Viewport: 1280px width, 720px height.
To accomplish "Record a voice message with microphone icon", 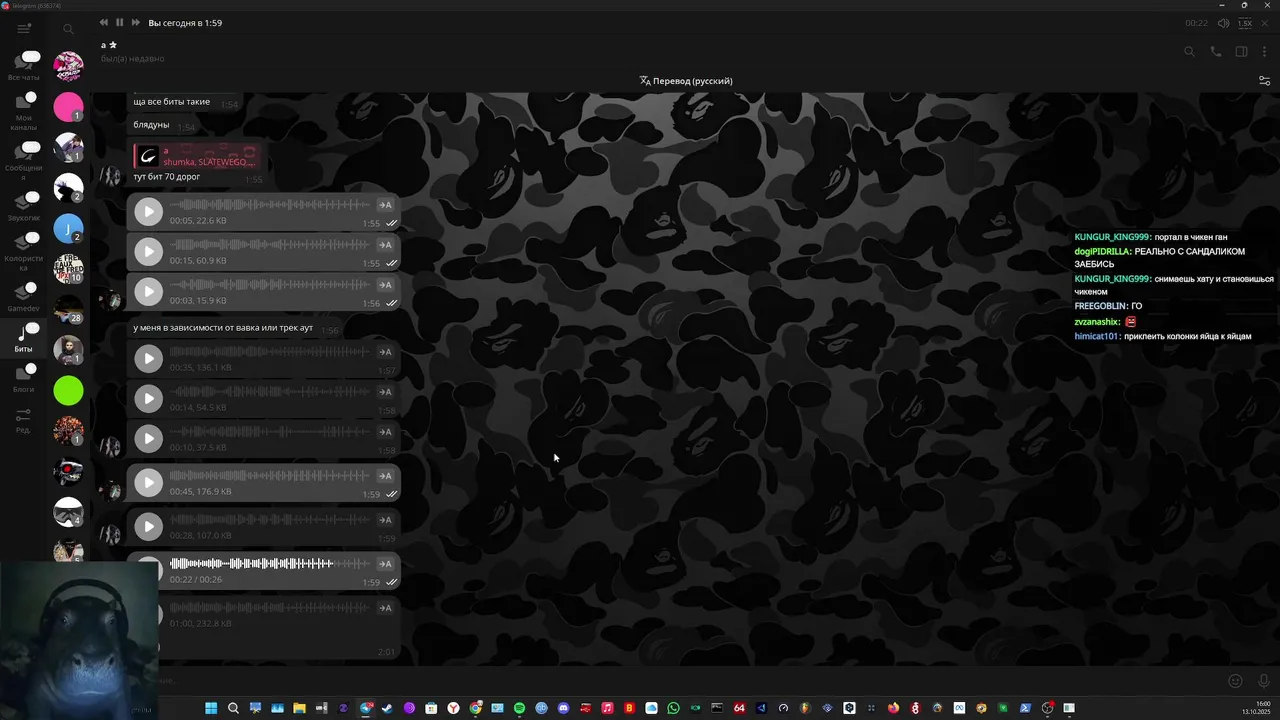I will pos(1264,681).
